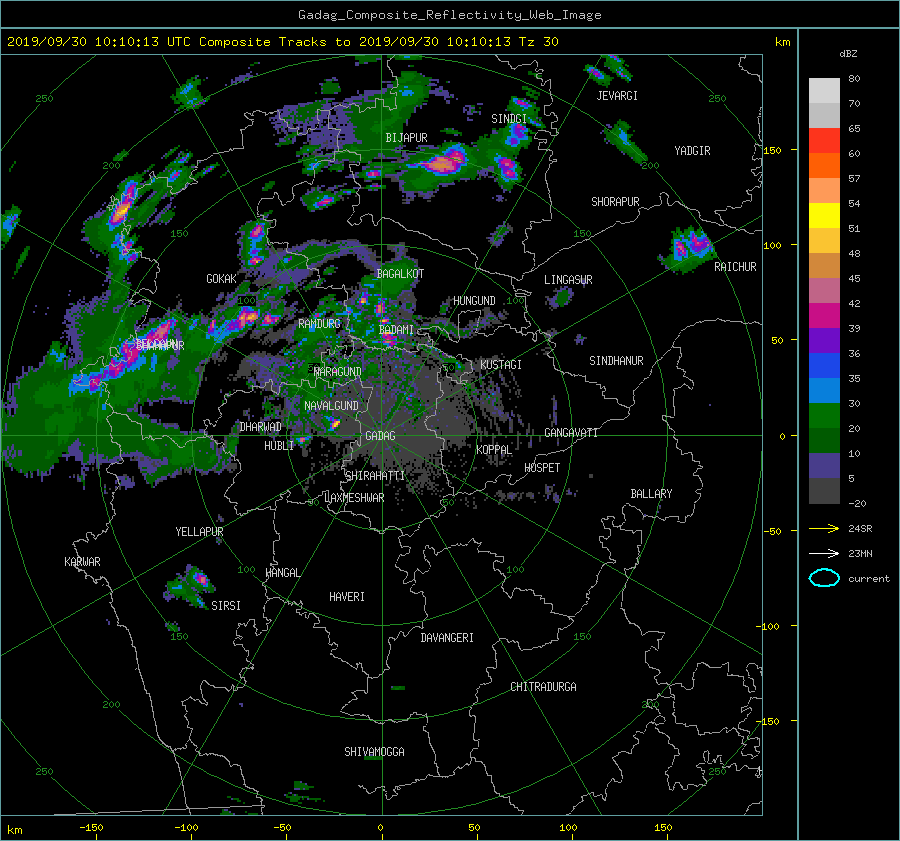Click the CHITRADURGA city label
This screenshot has width=900, height=841.
[543, 687]
